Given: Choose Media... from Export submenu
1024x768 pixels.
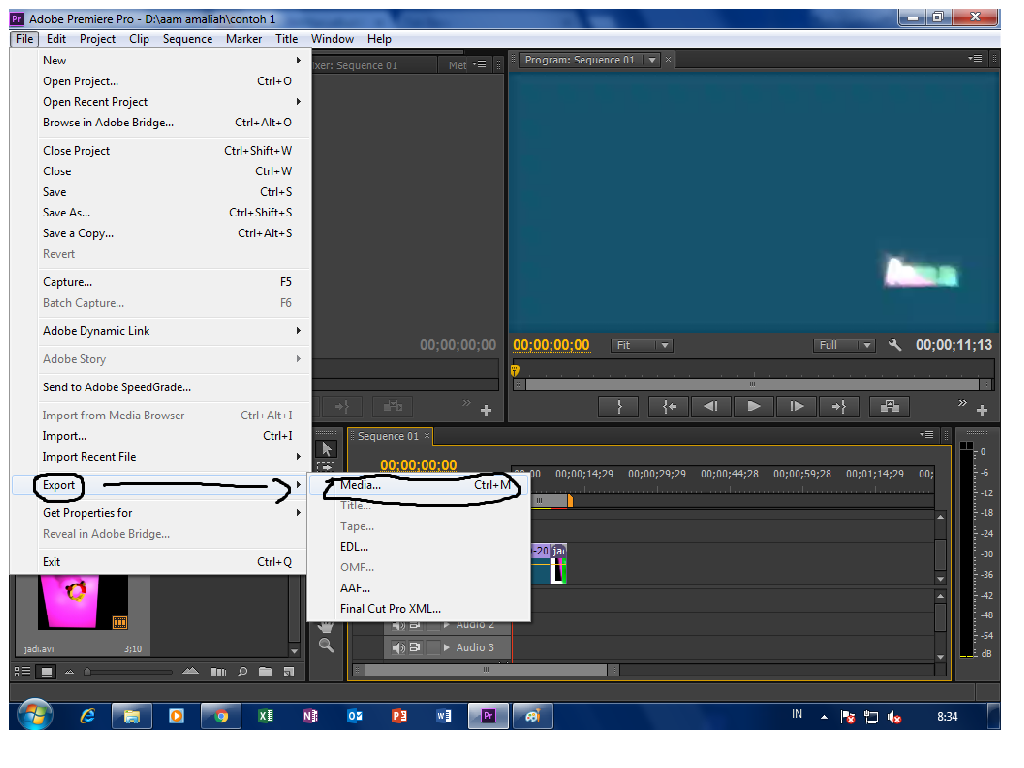Looking at the screenshot, I should tap(418, 485).
